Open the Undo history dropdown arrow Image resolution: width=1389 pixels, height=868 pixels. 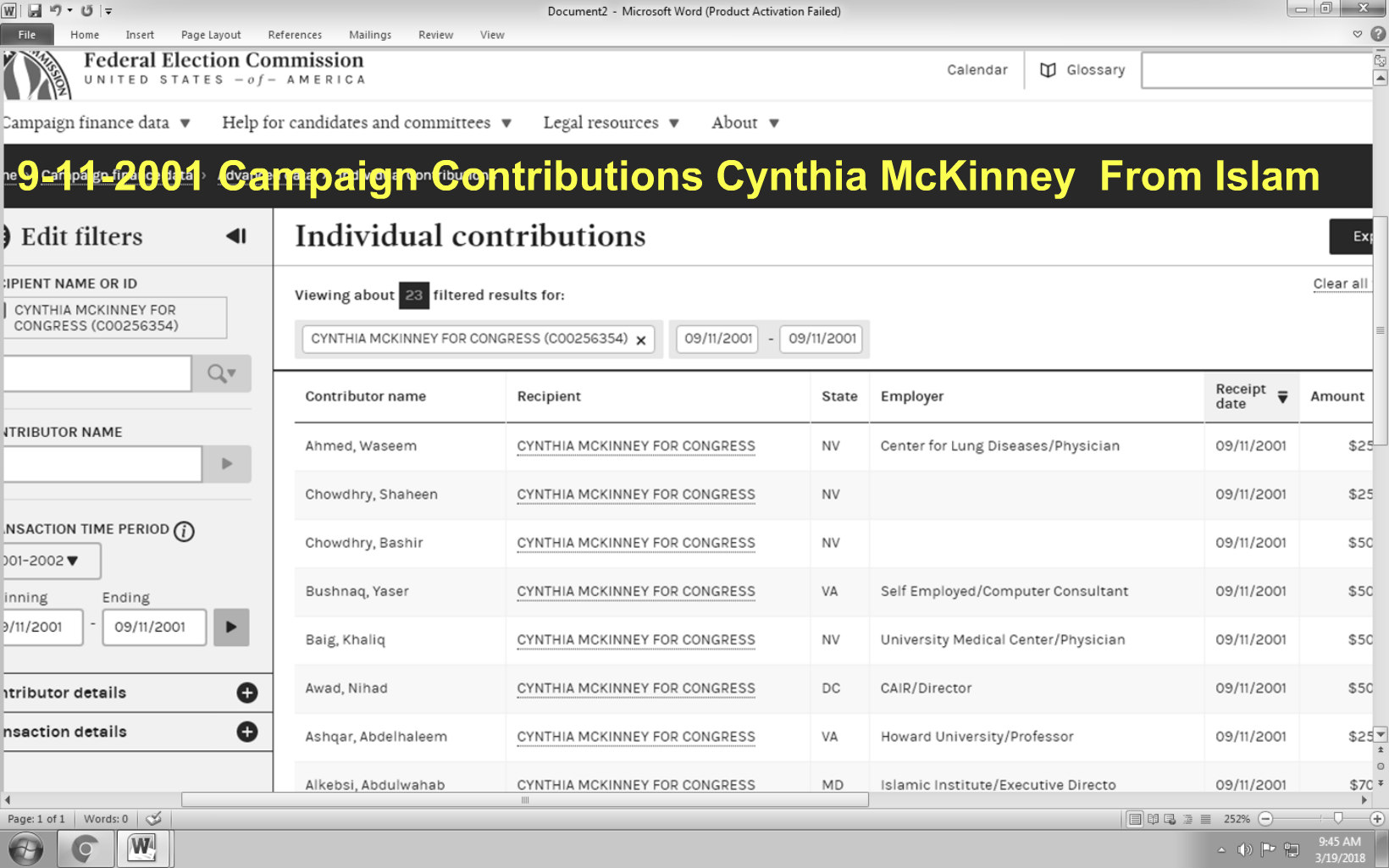(x=69, y=11)
